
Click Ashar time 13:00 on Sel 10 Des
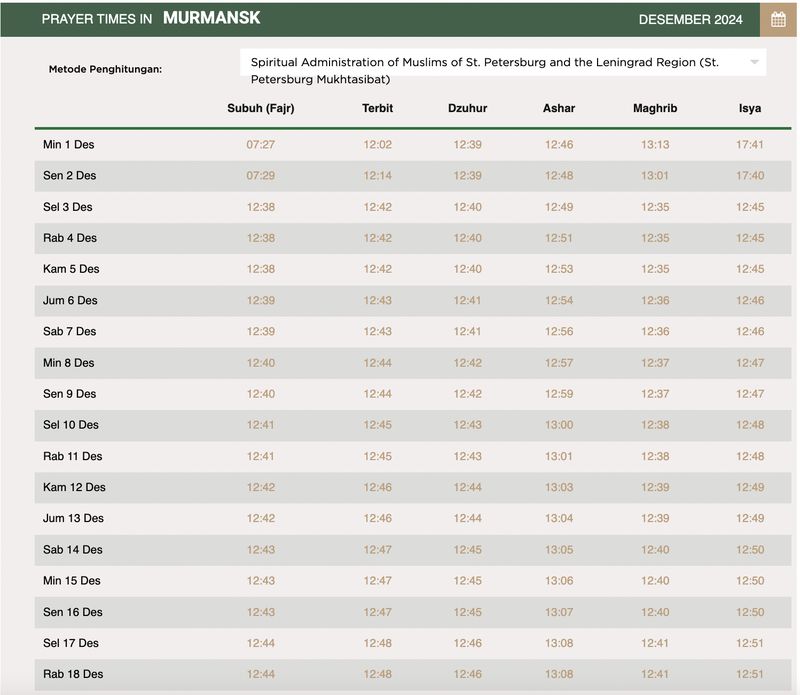[x=559, y=425]
